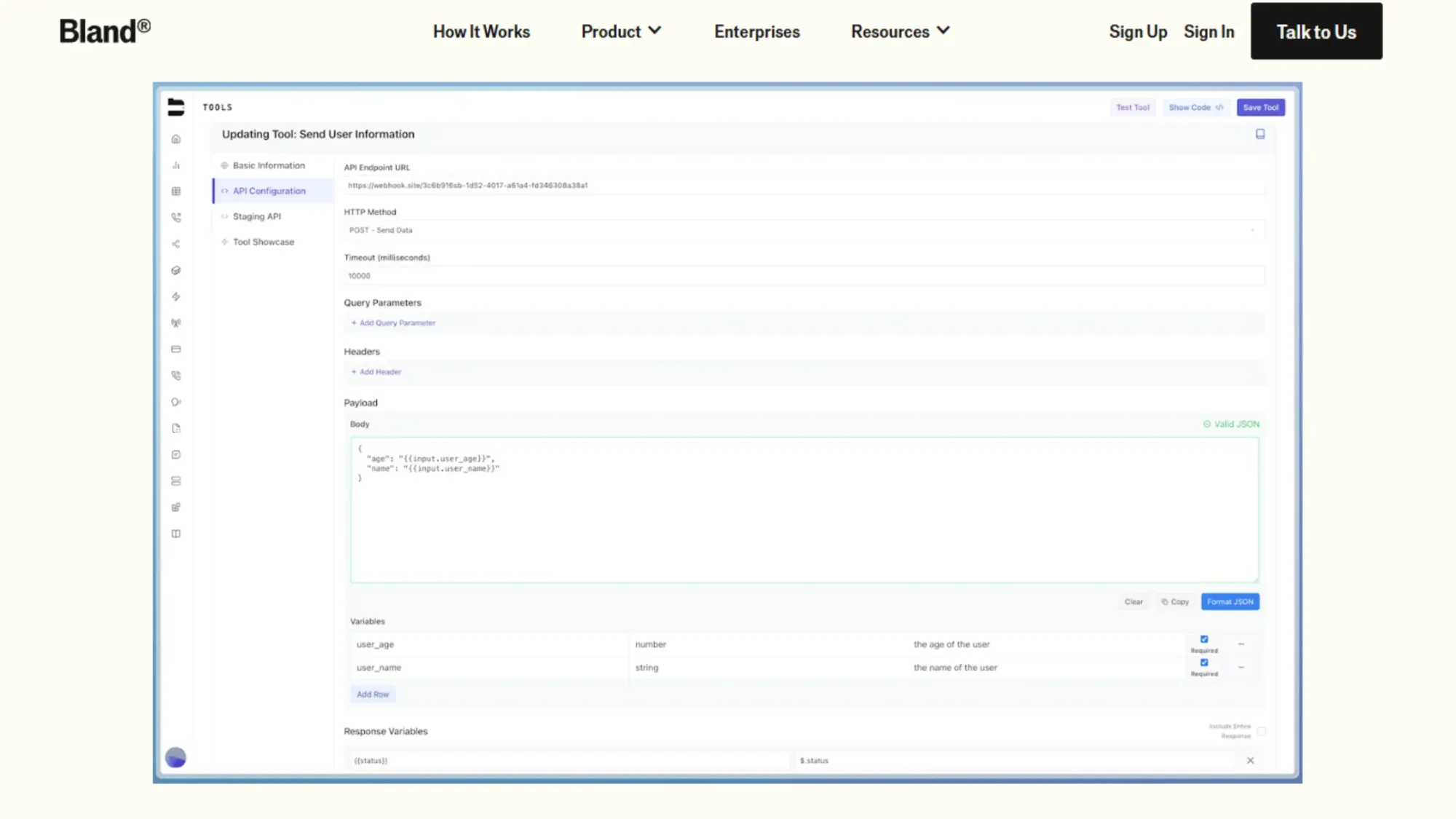
Task: Expand the Product navigation dropdown
Action: (x=620, y=31)
